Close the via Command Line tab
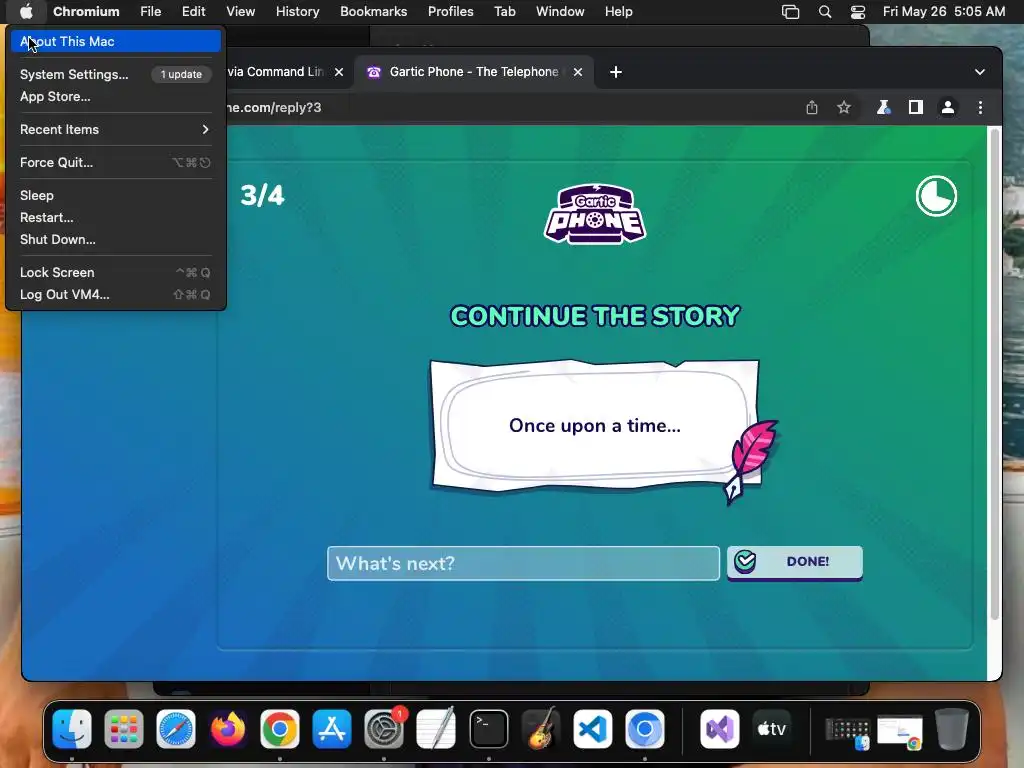Viewport: 1024px width, 768px height. [339, 72]
